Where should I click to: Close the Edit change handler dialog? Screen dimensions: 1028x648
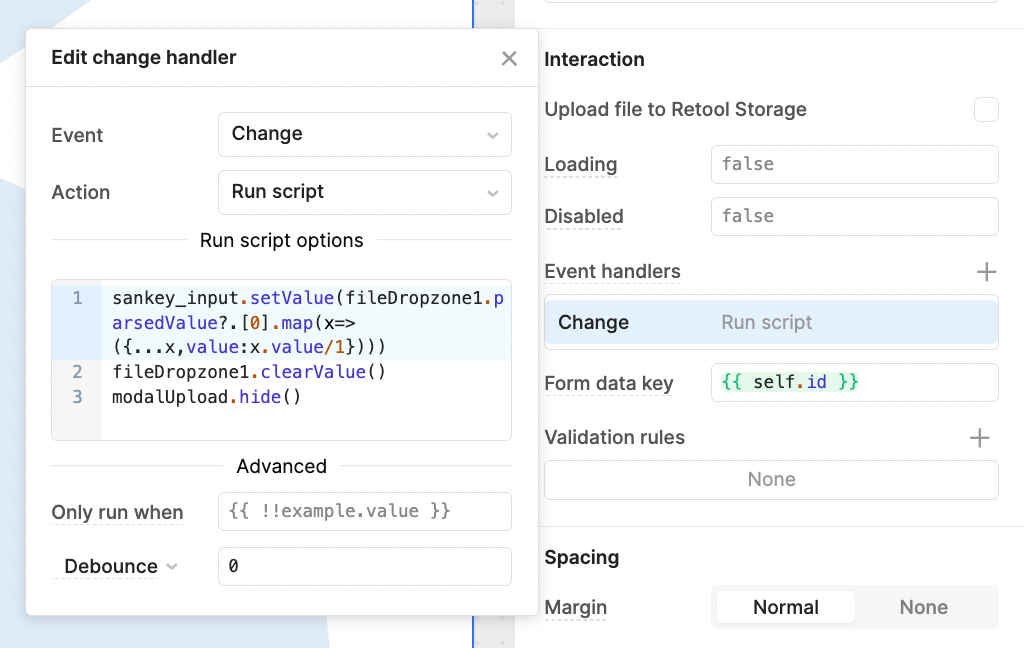[509, 58]
